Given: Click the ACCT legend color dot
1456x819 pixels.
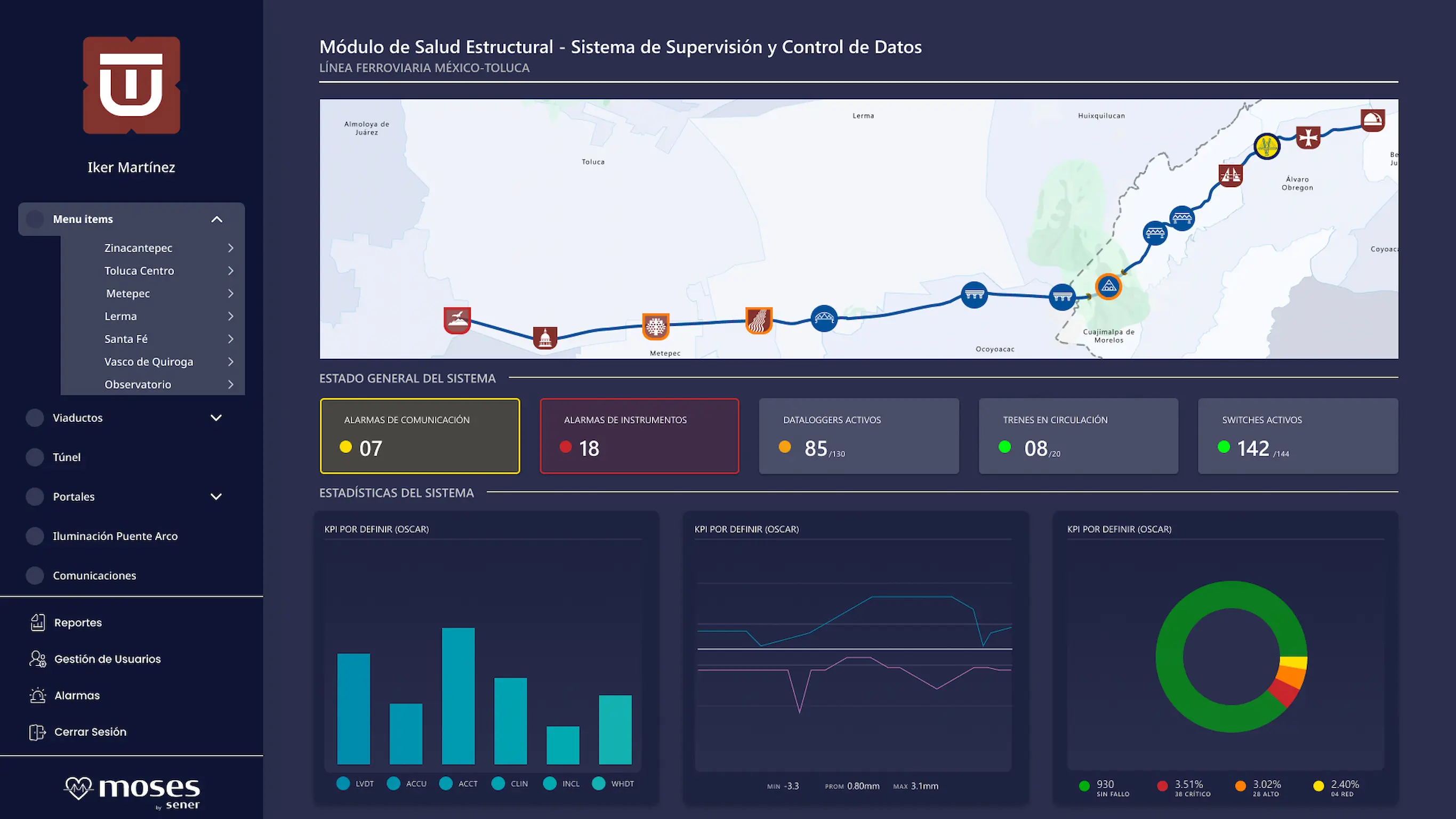Looking at the screenshot, I should (x=446, y=783).
